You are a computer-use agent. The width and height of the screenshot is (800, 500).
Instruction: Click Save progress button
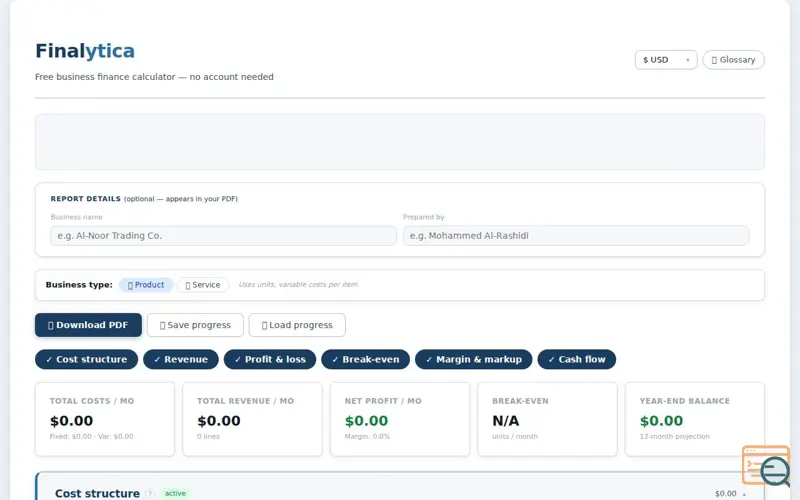(x=195, y=325)
